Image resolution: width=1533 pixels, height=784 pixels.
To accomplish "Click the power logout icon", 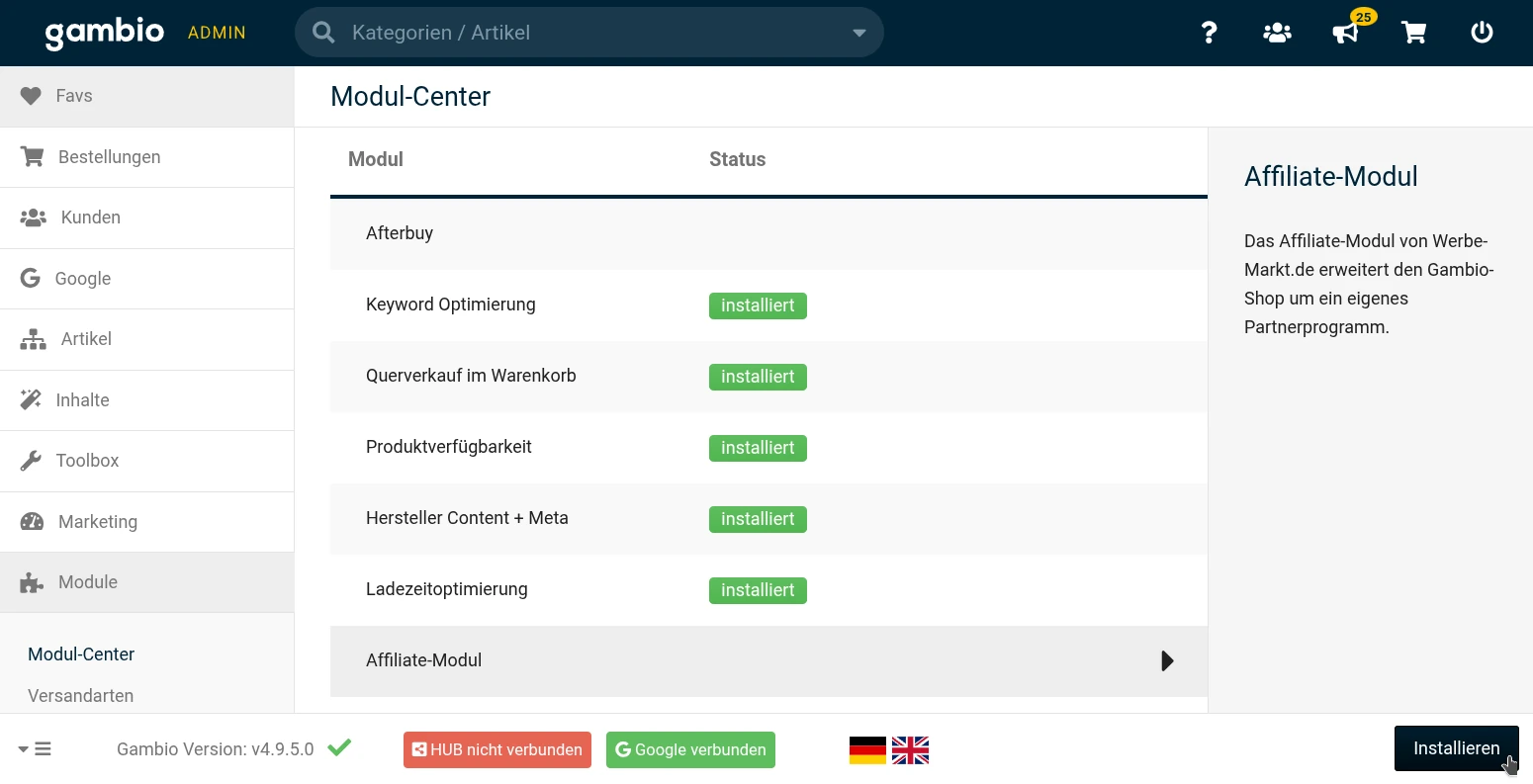I will click(x=1482, y=33).
